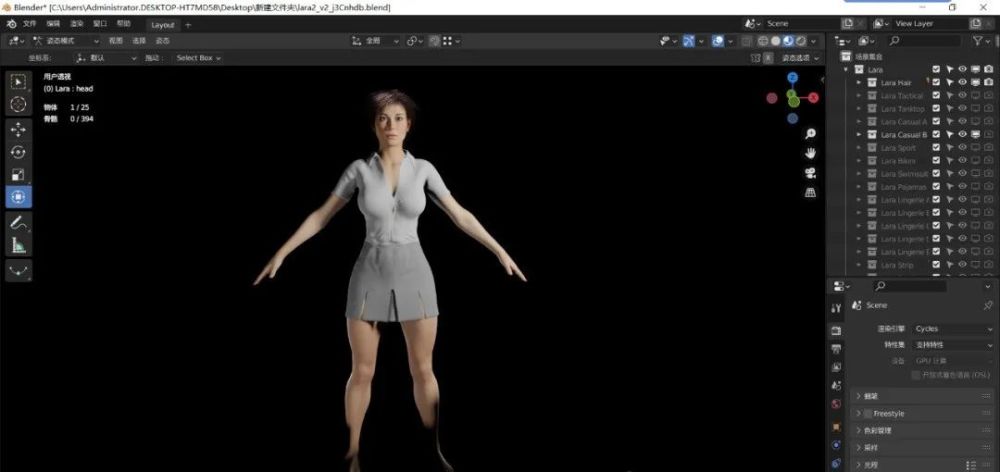This screenshot has width=1000, height=472.
Task: Pick the Annotate pencil tool
Action: [18, 223]
